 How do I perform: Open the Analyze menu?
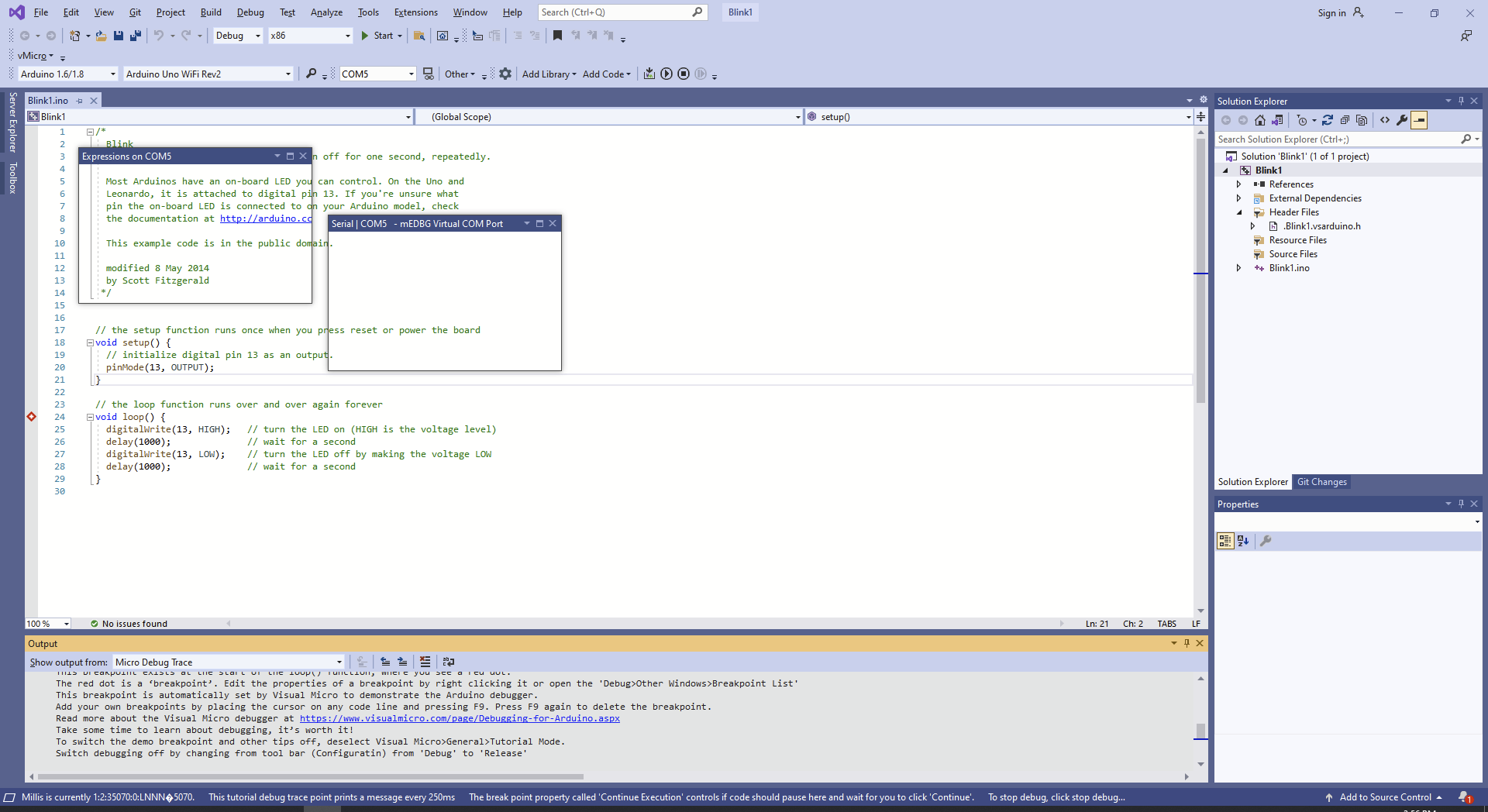(326, 12)
